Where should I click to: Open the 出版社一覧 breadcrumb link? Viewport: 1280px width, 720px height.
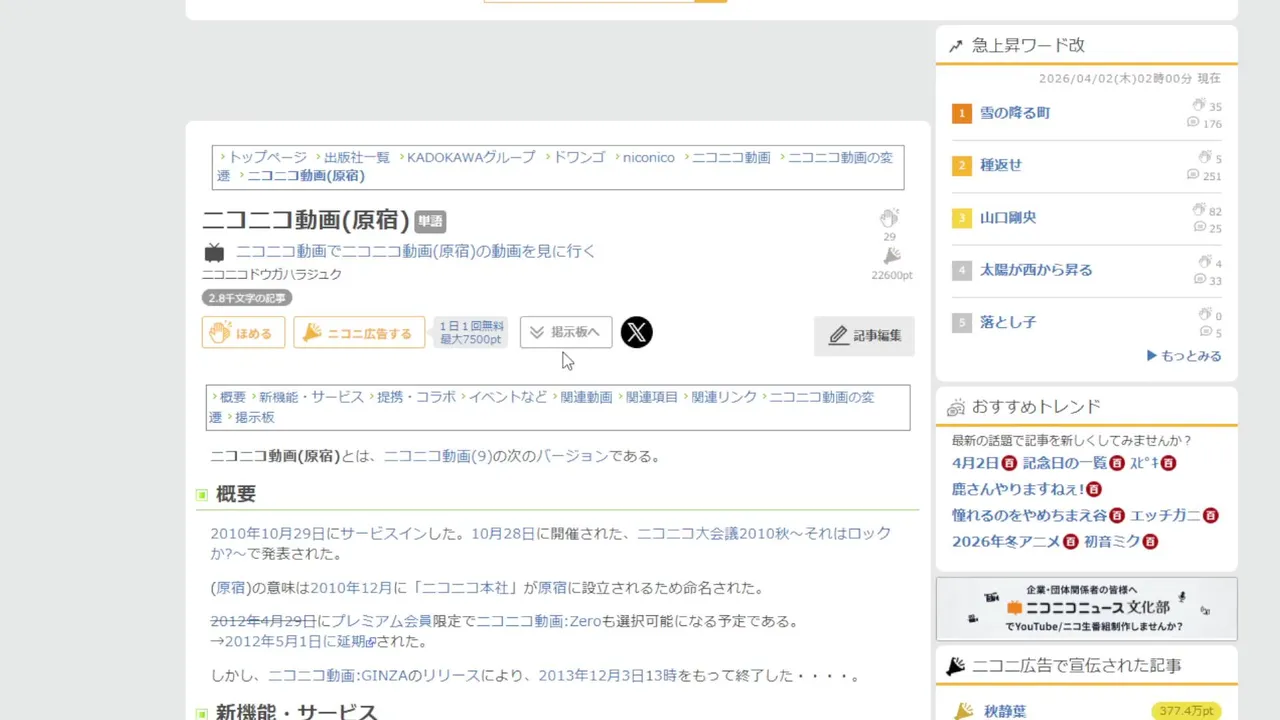tap(357, 157)
